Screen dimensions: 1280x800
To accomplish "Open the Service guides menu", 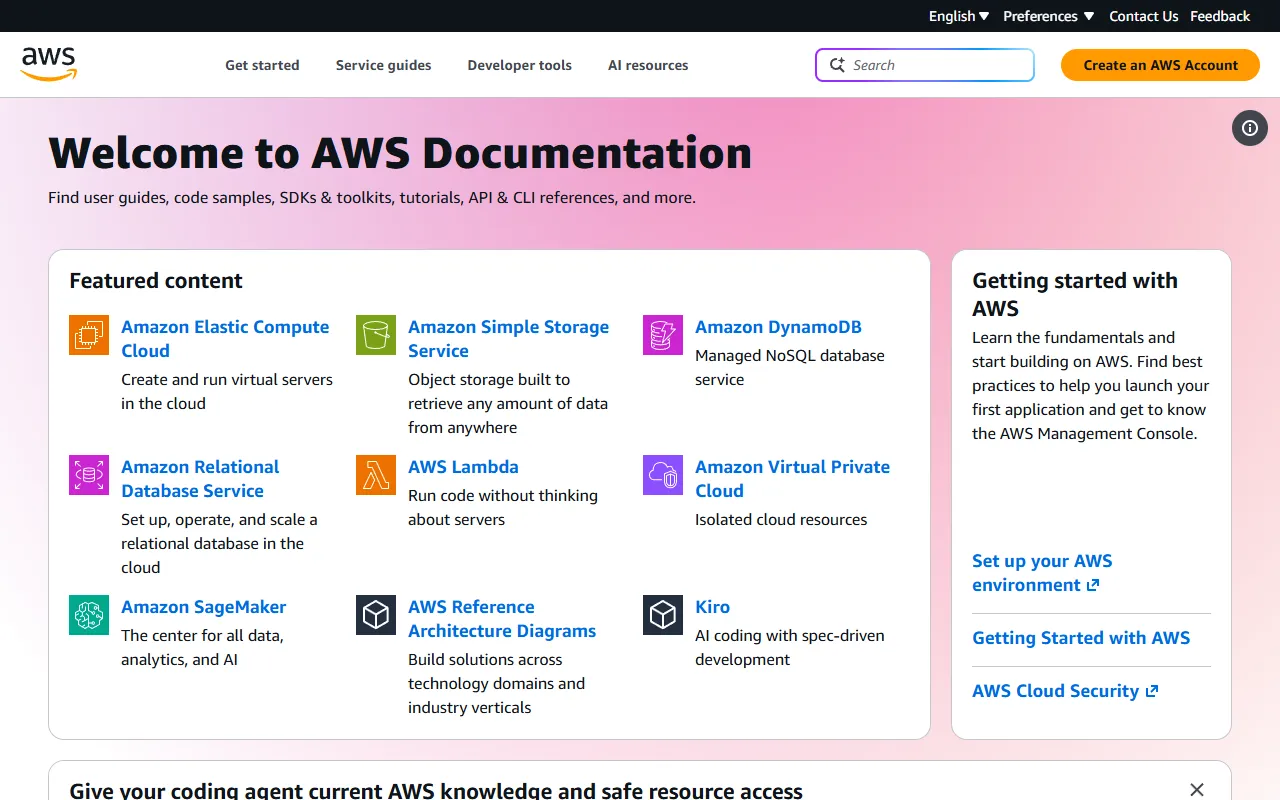I will coord(384,65).
